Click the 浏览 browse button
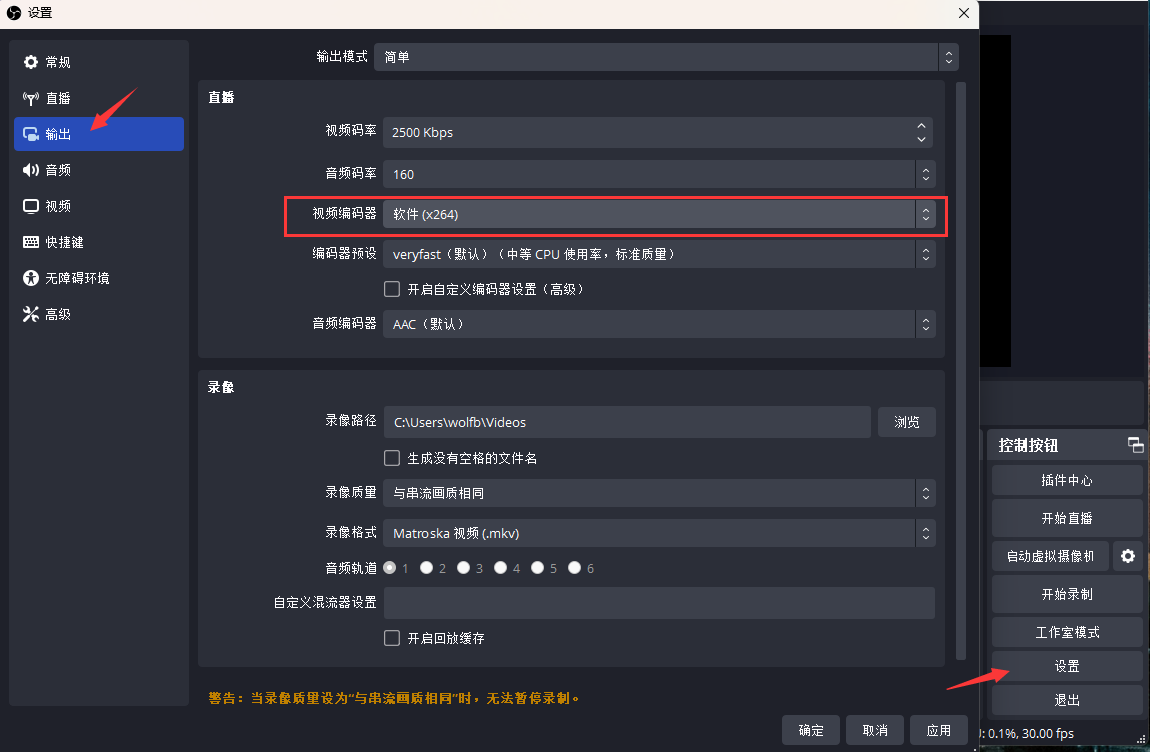 (907, 422)
